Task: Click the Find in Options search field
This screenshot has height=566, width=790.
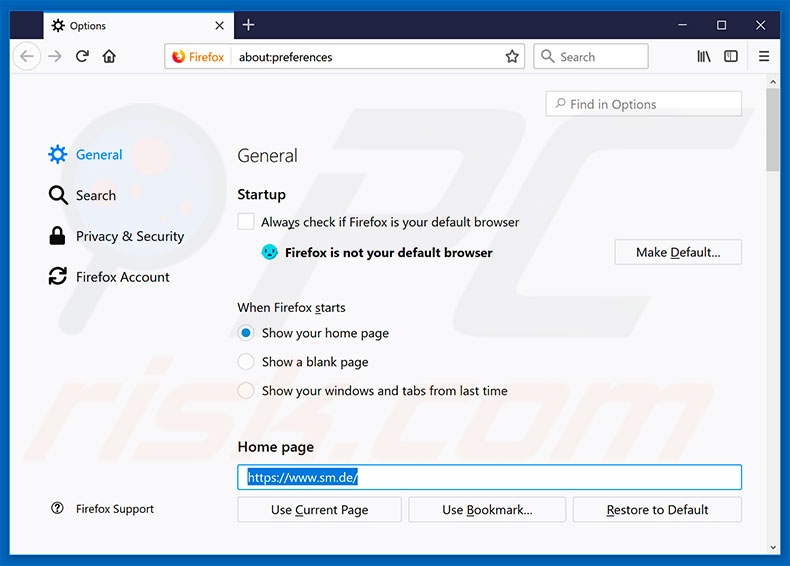Action: click(x=643, y=104)
